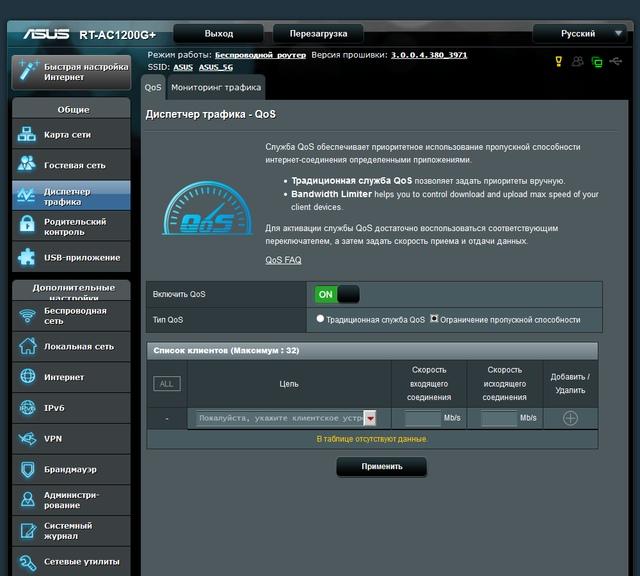Open the Брандмауэр menu item
This screenshot has height=576, width=640.
71,469
